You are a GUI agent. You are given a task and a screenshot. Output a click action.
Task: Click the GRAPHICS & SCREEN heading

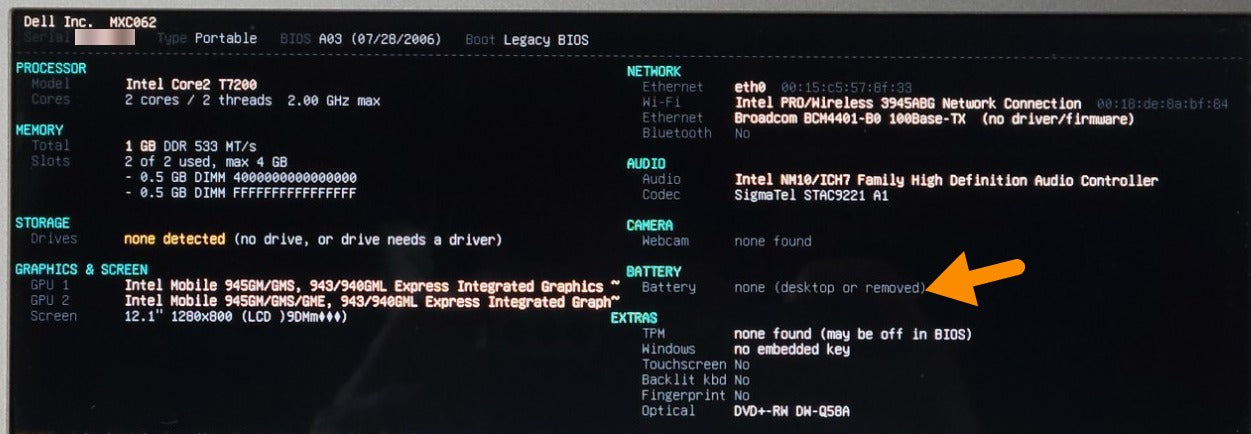pyautogui.click(x=81, y=270)
